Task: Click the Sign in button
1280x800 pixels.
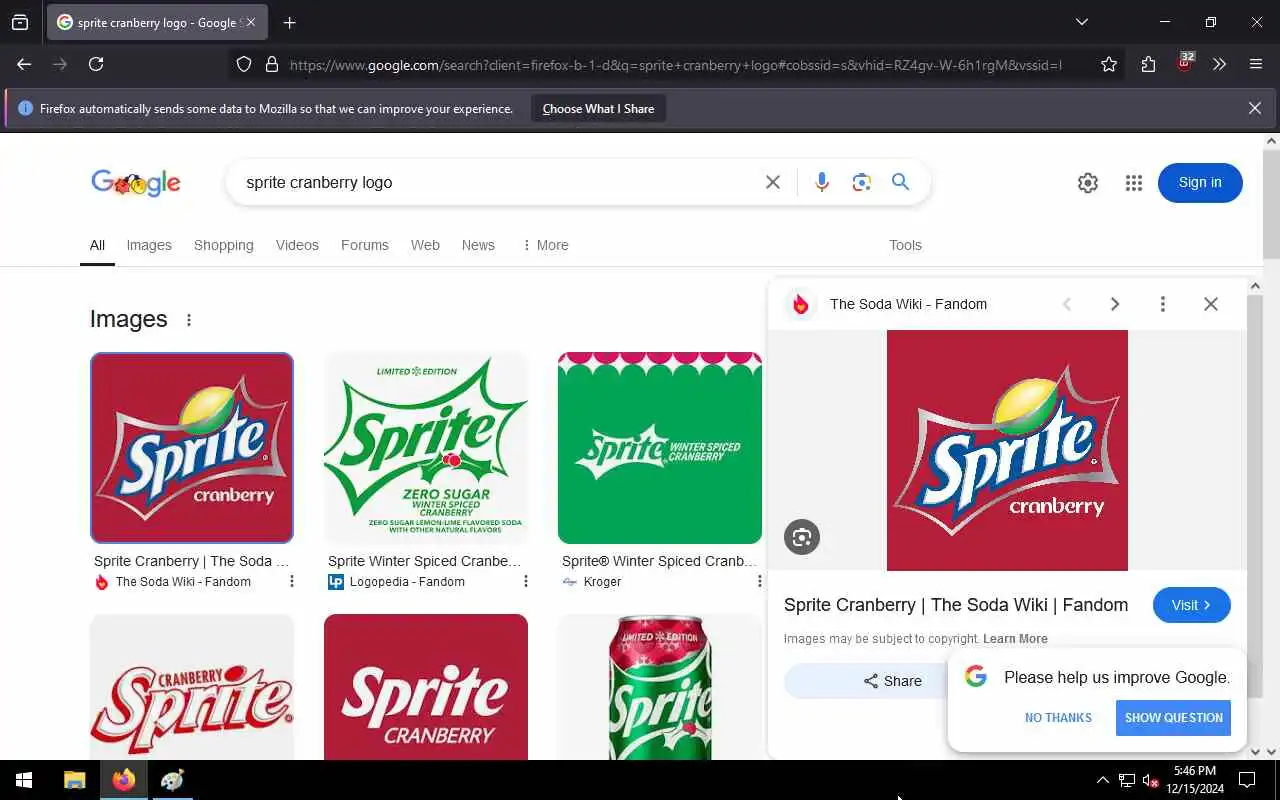Action: [x=1200, y=183]
